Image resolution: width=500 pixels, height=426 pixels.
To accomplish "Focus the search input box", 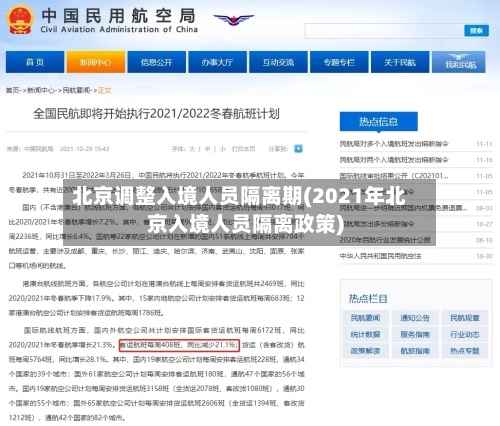I will pyautogui.click(x=384, y=31).
